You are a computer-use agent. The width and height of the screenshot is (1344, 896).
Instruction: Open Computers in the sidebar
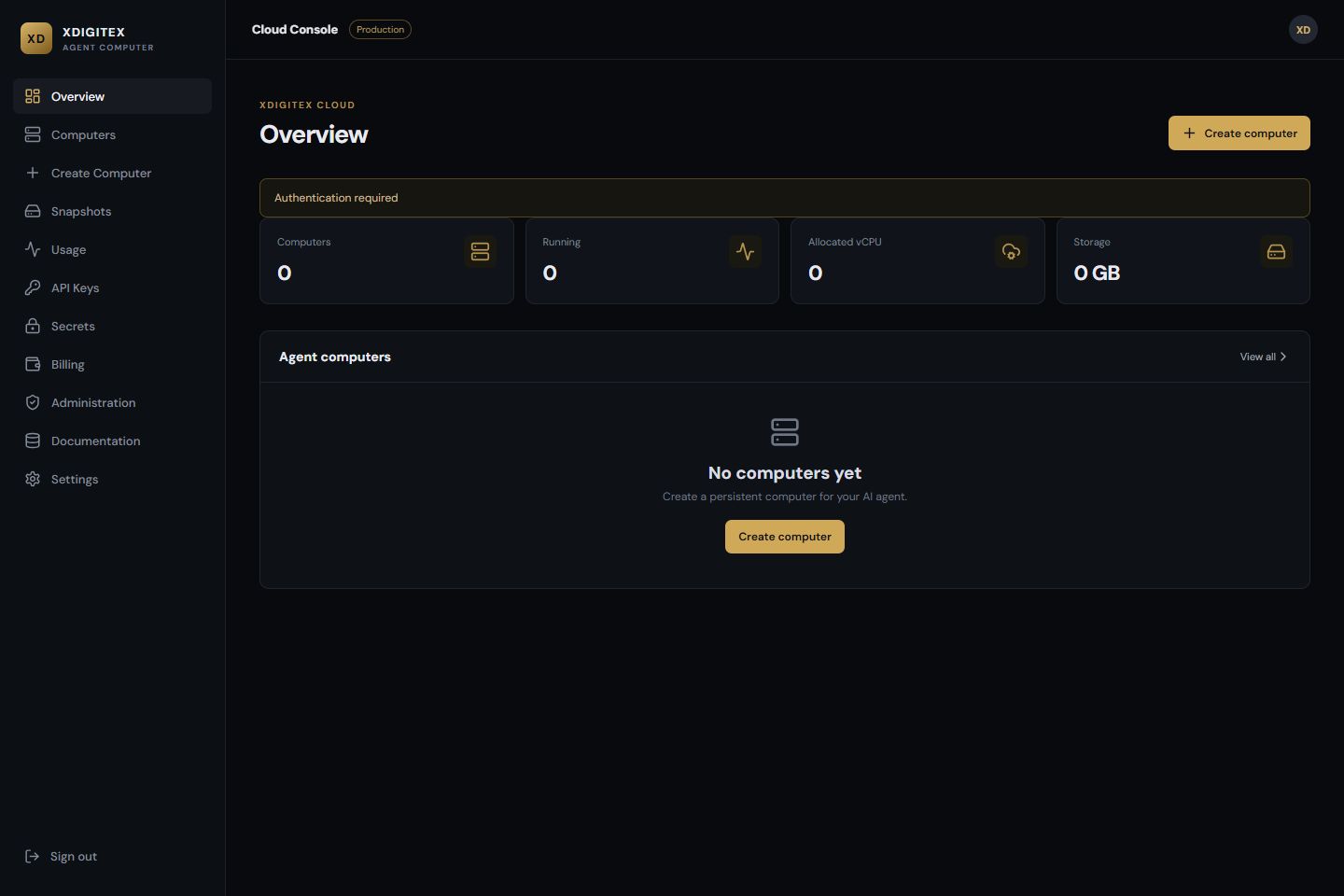[113, 134]
